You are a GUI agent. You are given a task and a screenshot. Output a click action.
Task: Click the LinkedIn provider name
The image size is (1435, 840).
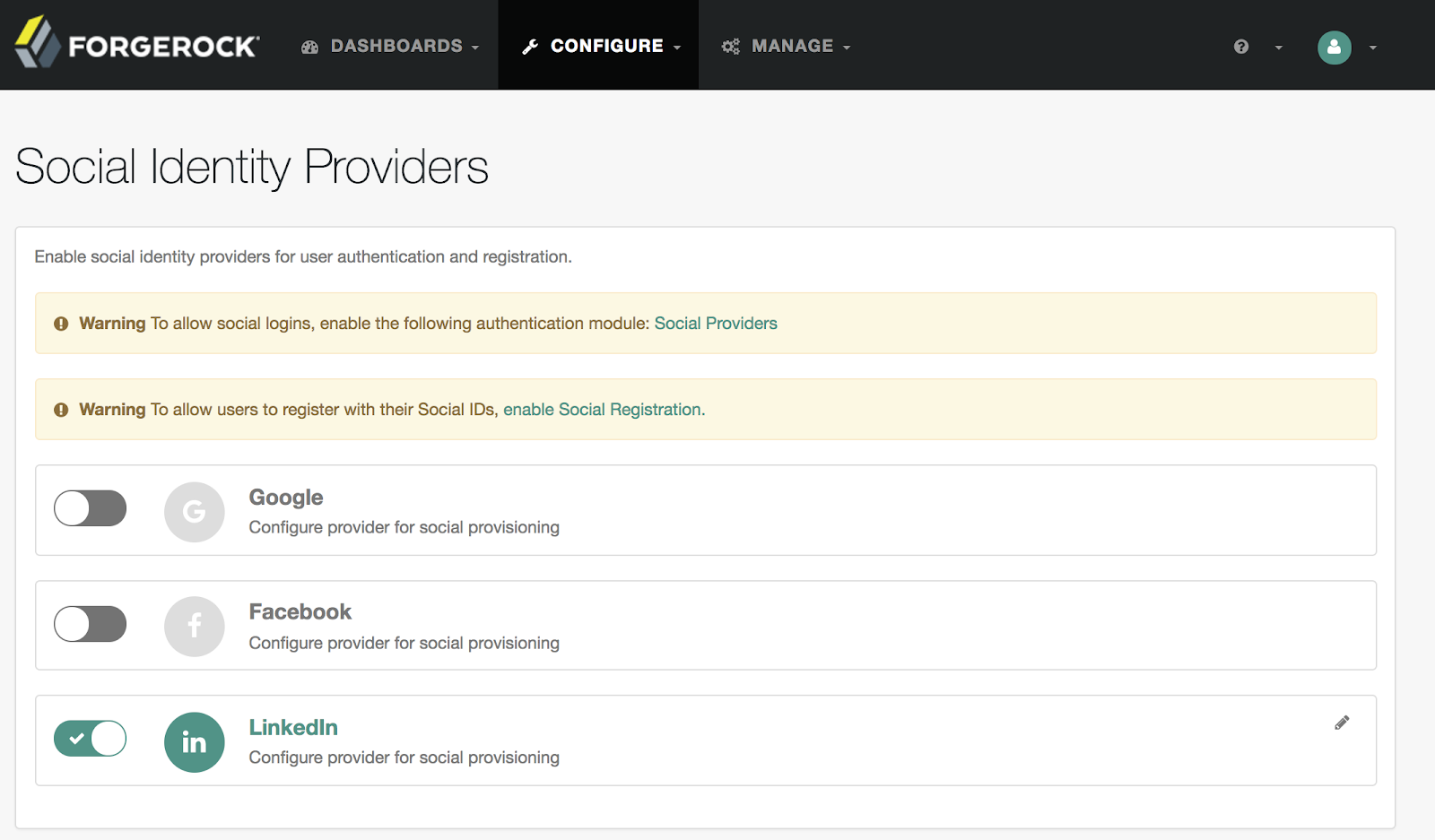click(293, 727)
